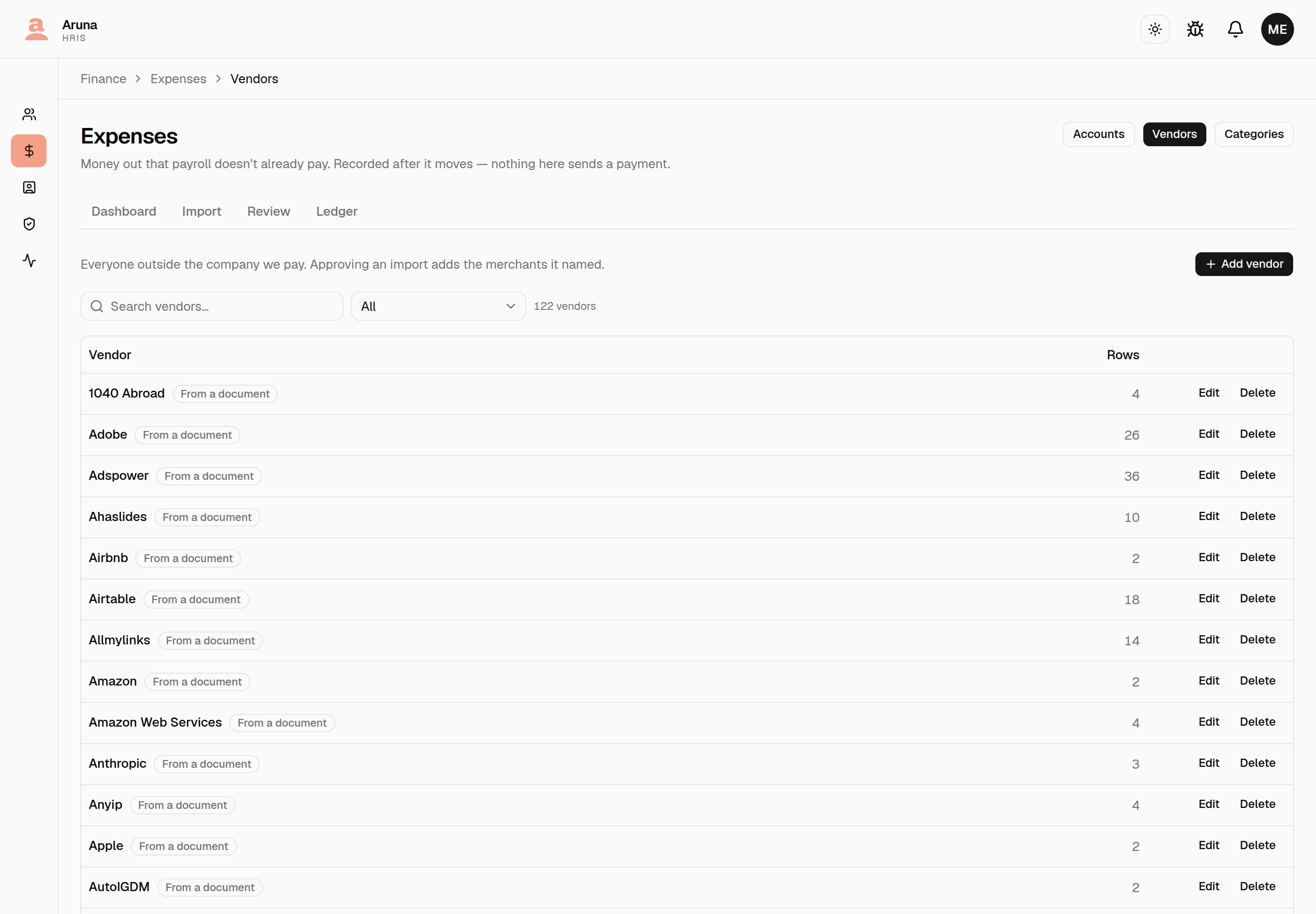
Task: Open the shield check sidebar icon
Action: (29, 224)
